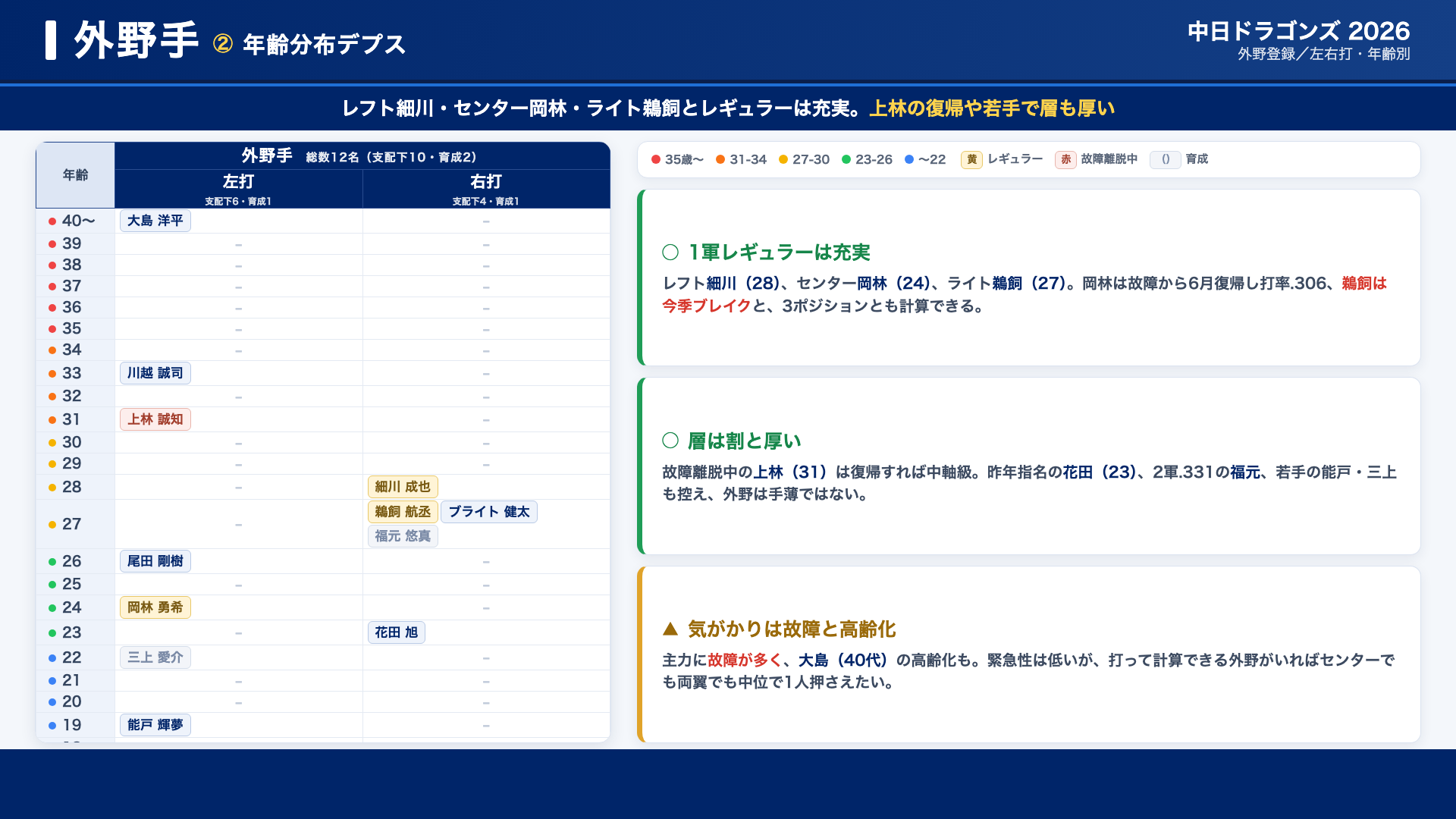Click the title 中日ドラゴンズ 2026
This screenshot has width=1456, height=819.
(1298, 31)
